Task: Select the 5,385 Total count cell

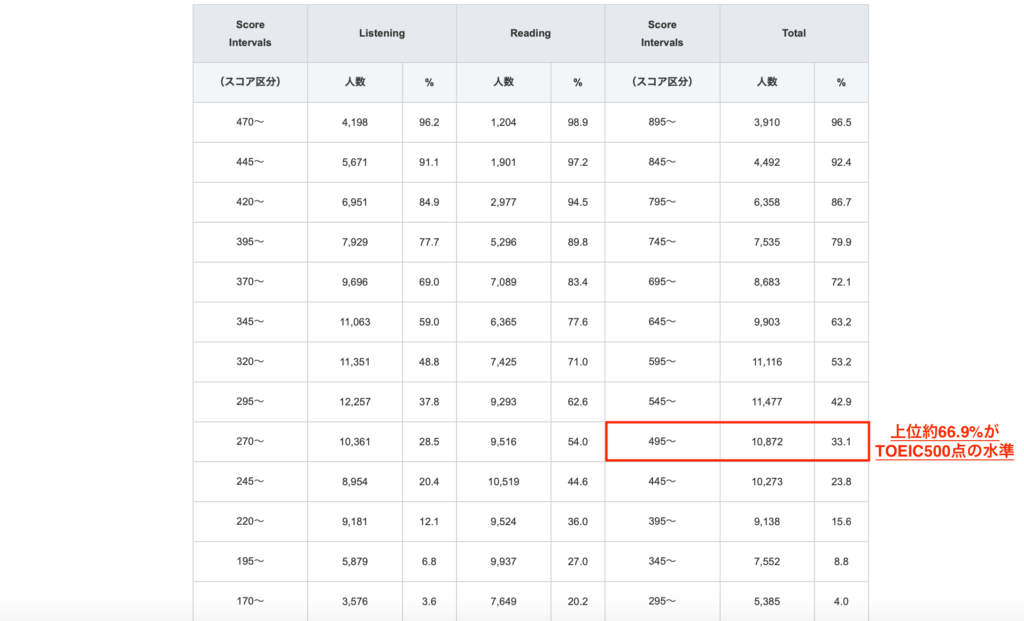Action: [x=767, y=601]
